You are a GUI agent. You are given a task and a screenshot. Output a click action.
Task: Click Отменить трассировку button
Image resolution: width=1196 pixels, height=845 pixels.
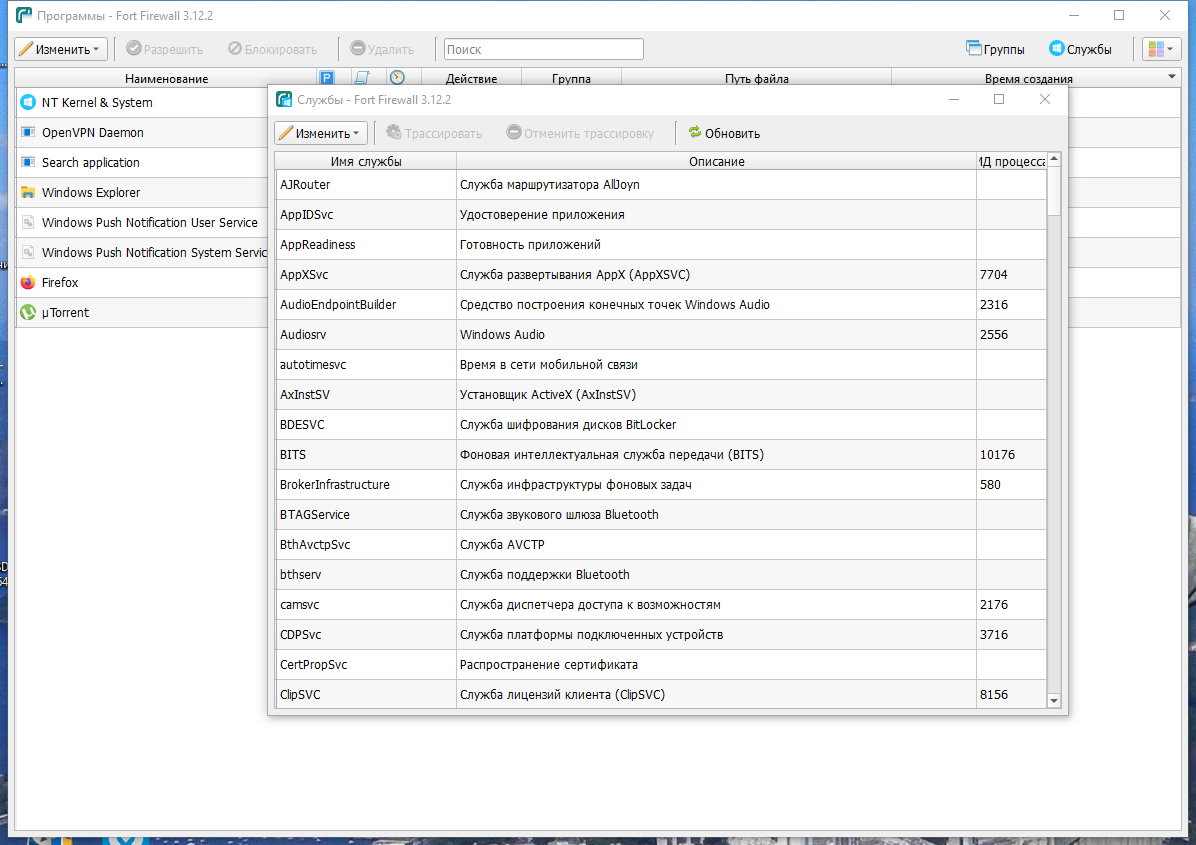click(580, 133)
